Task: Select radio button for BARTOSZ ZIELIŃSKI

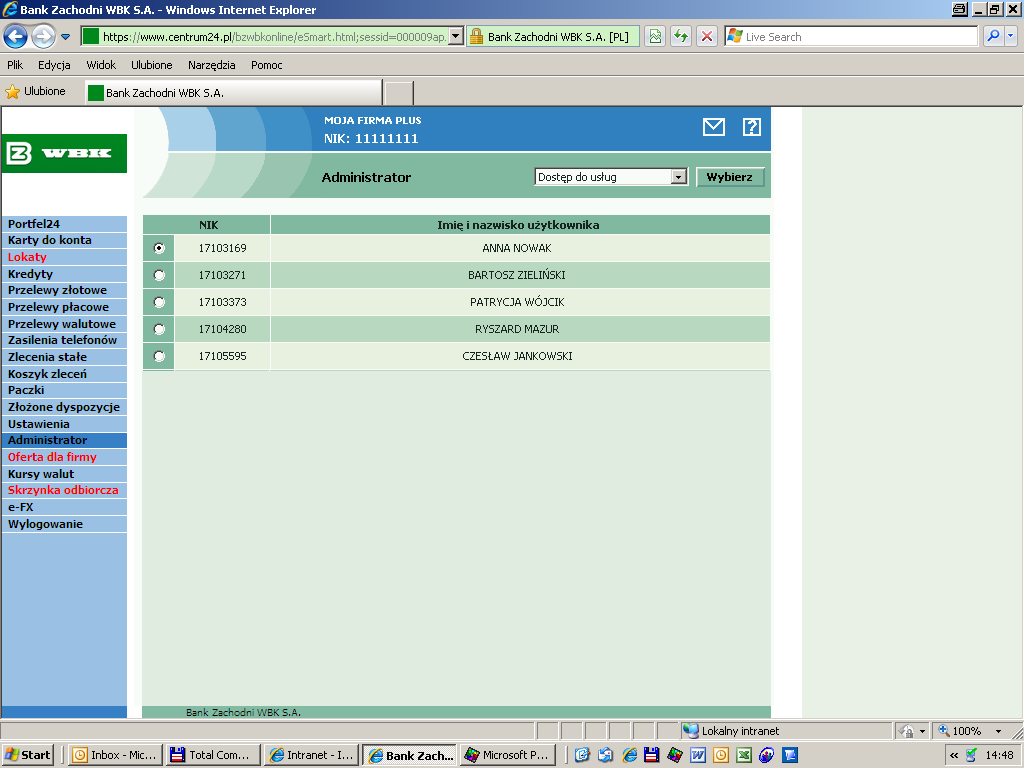Action: click(x=159, y=275)
